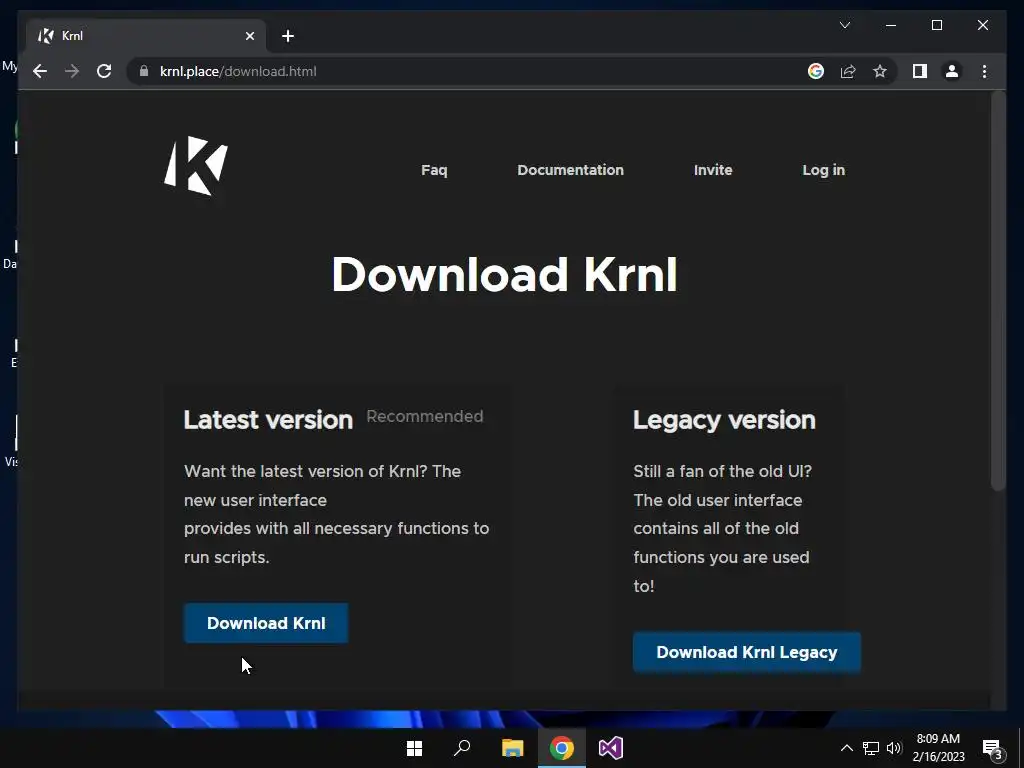Open Visual Studio from the taskbar
The height and width of the screenshot is (768, 1024).
pyautogui.click(x=611, y=748)
